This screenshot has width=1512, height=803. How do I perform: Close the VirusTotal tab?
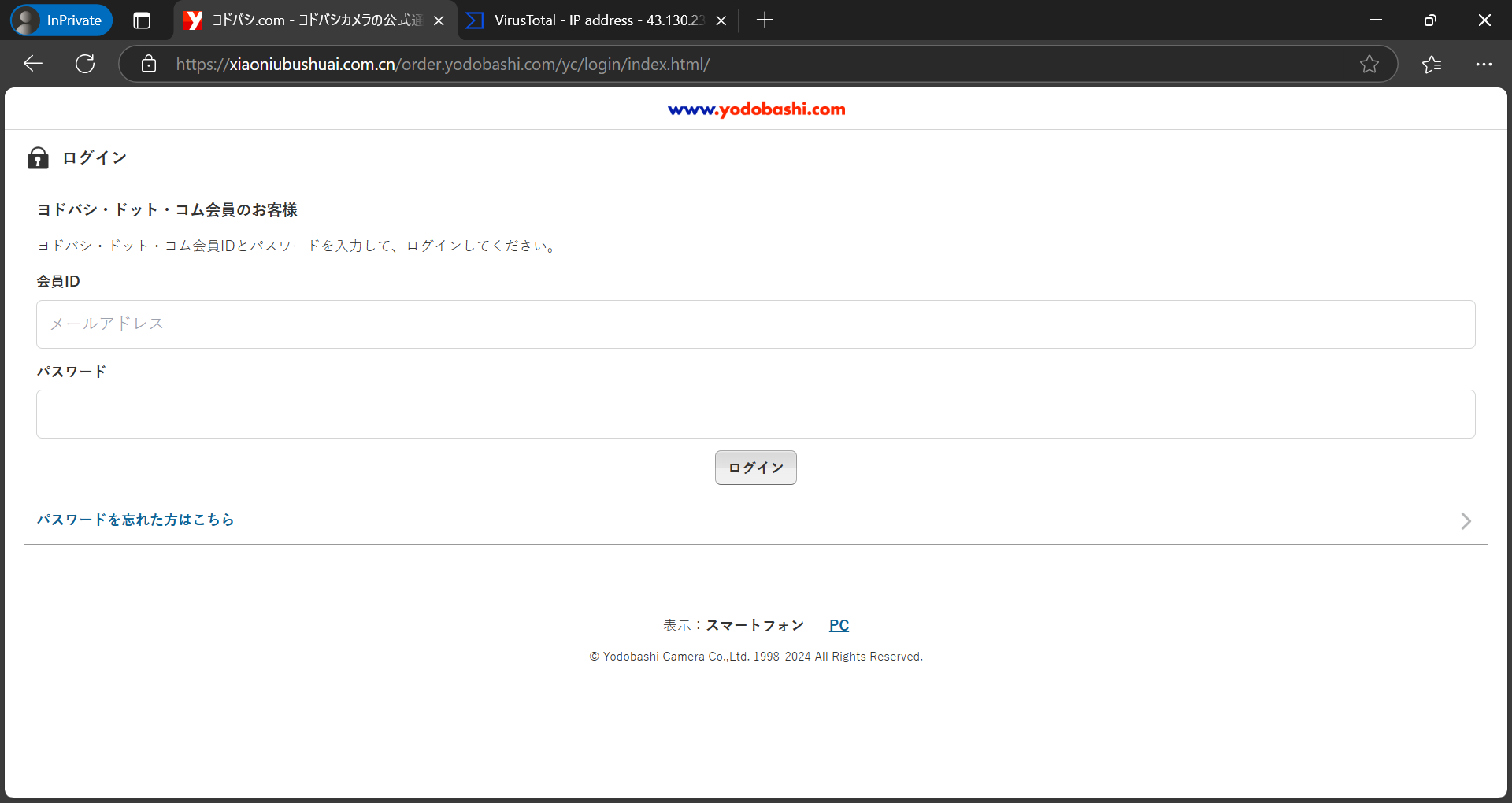pyautogui.click(x=721, y=20)
